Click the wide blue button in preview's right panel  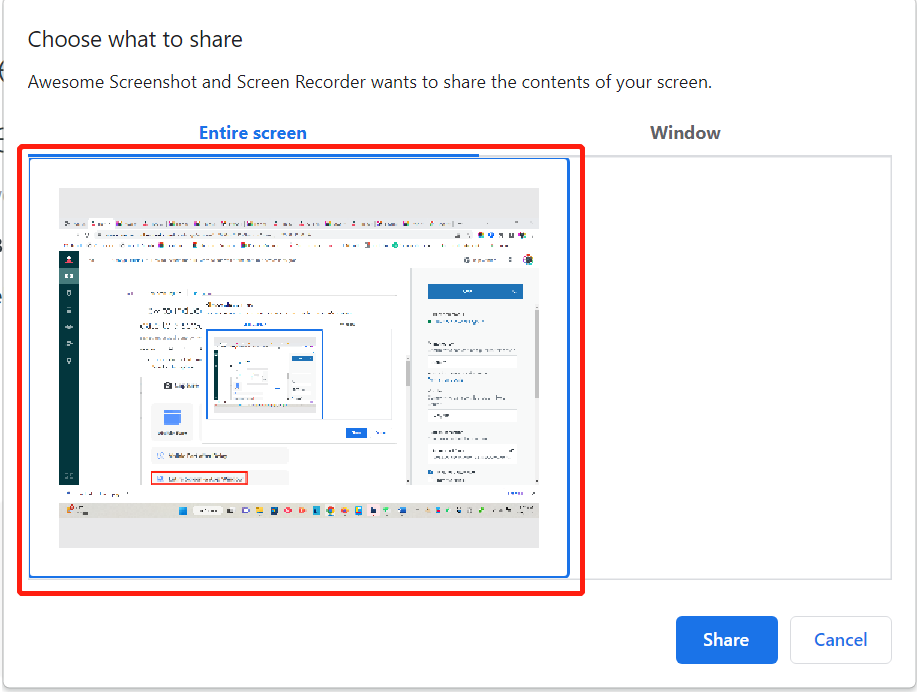pos(474,291)
